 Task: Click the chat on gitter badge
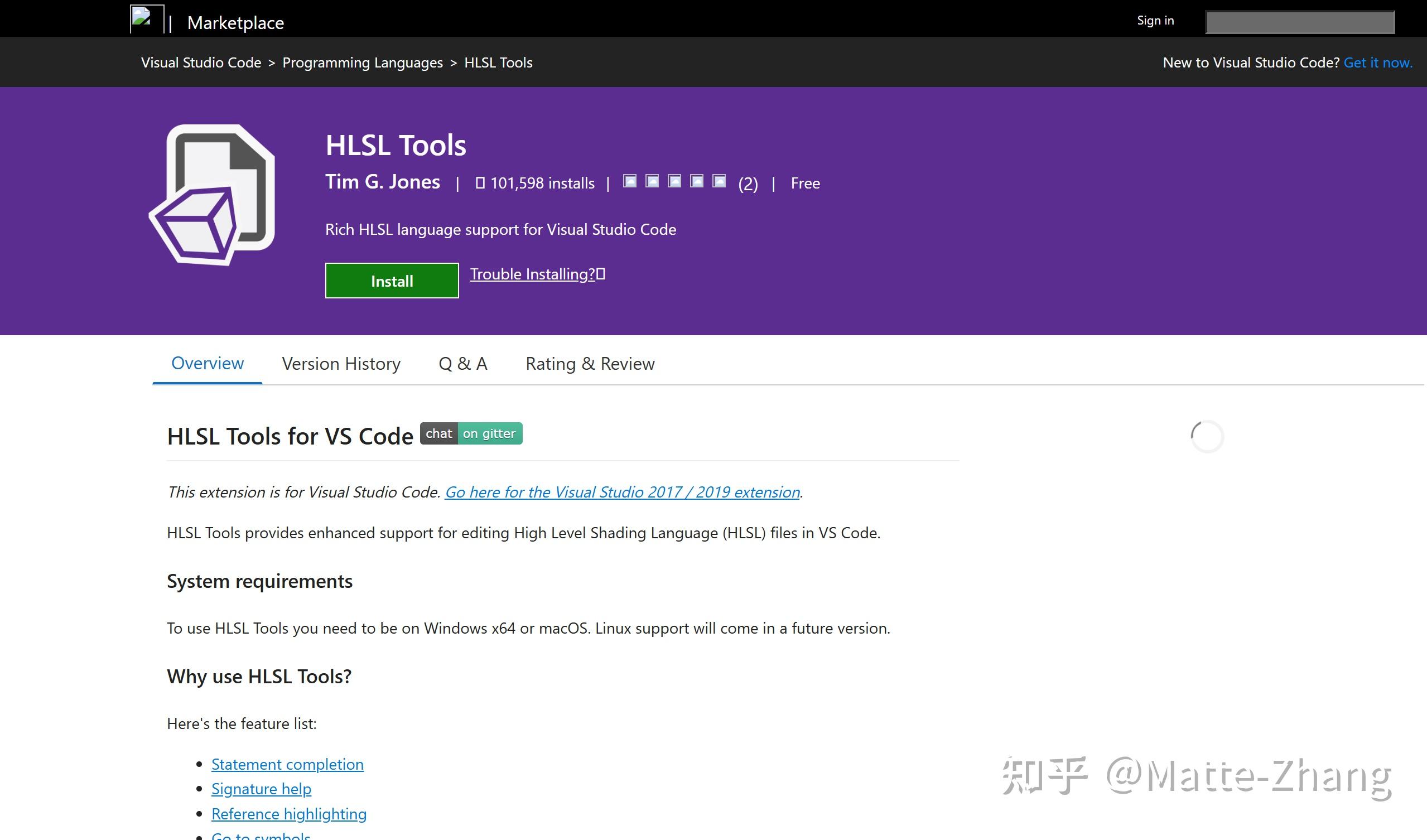coord(471,433)
